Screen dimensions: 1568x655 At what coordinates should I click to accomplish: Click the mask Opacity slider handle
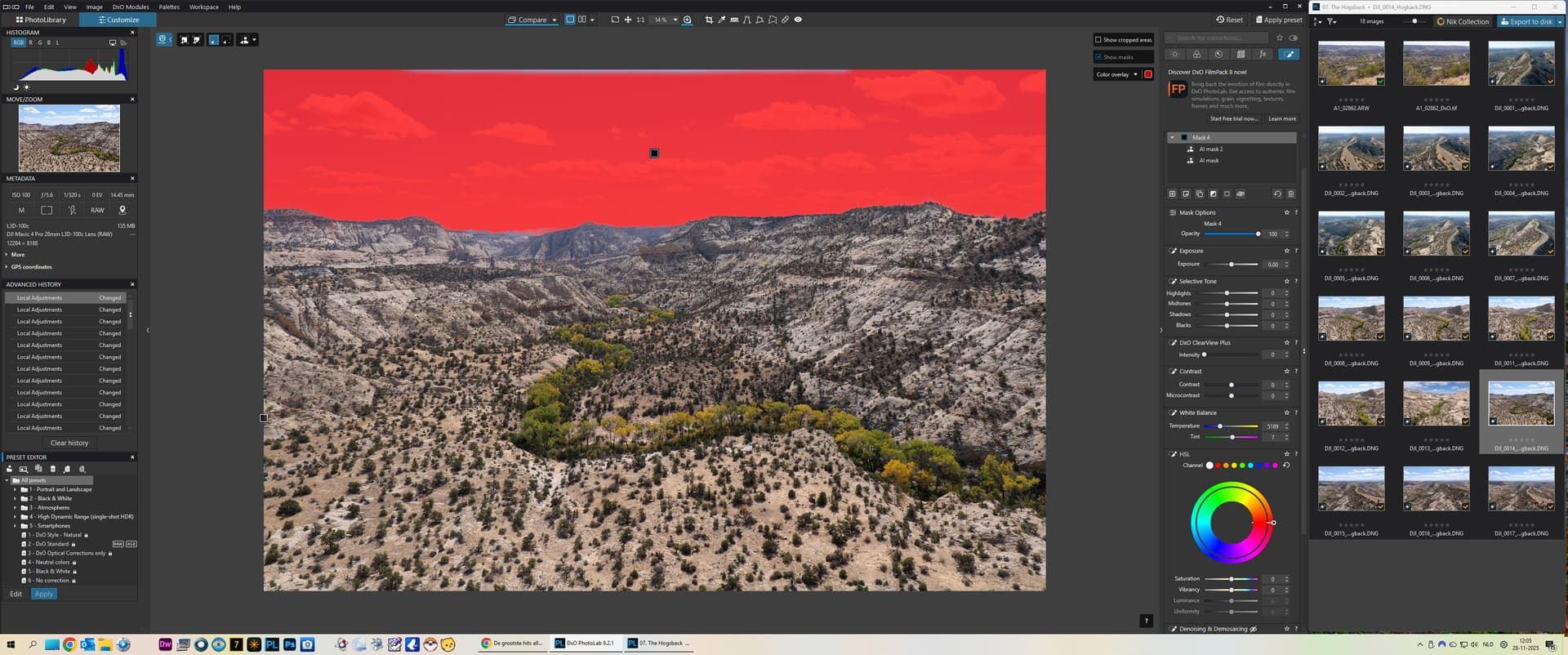click(x=1258, y=234)
